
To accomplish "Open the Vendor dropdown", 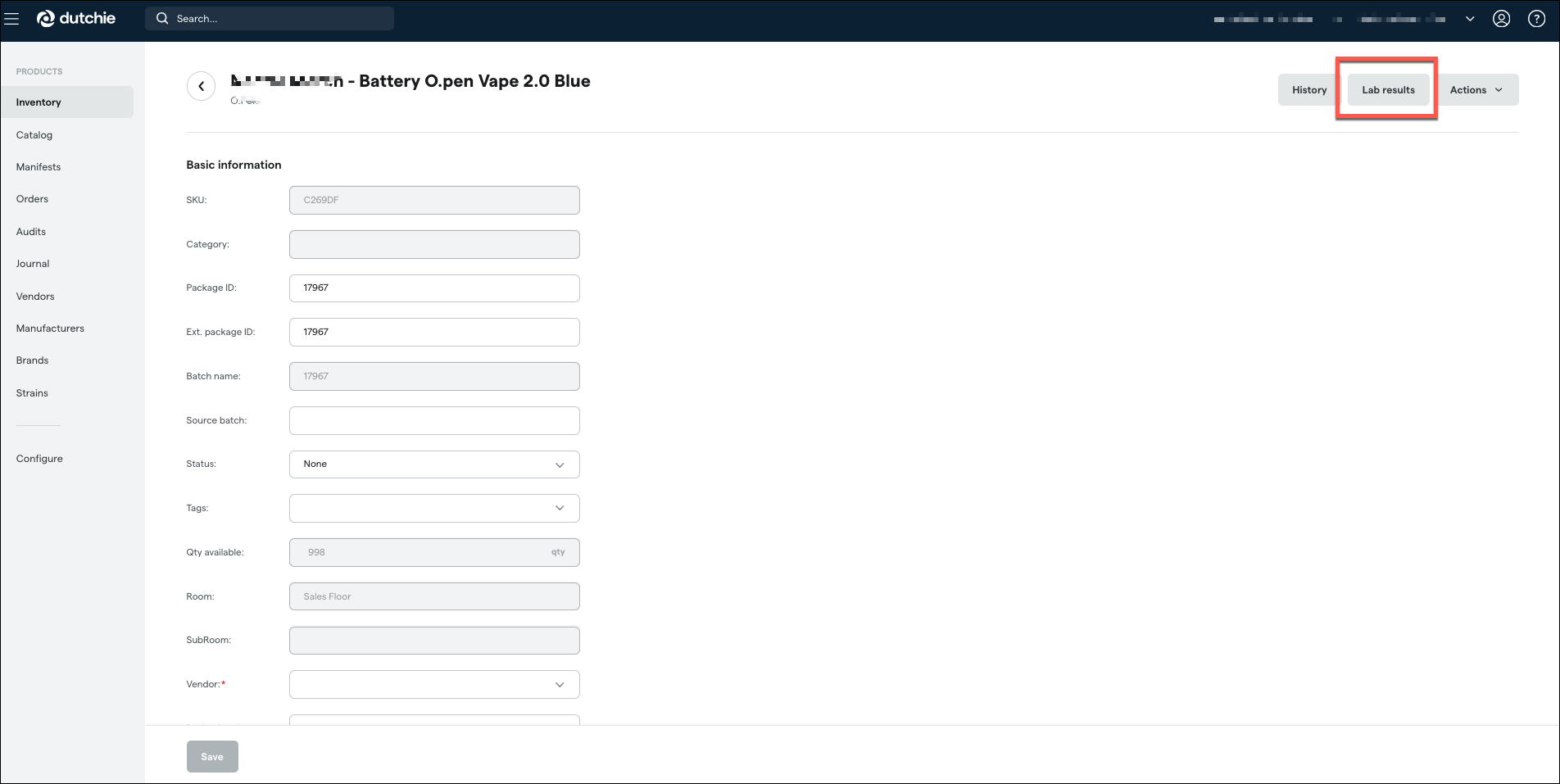I will (434, 685).
